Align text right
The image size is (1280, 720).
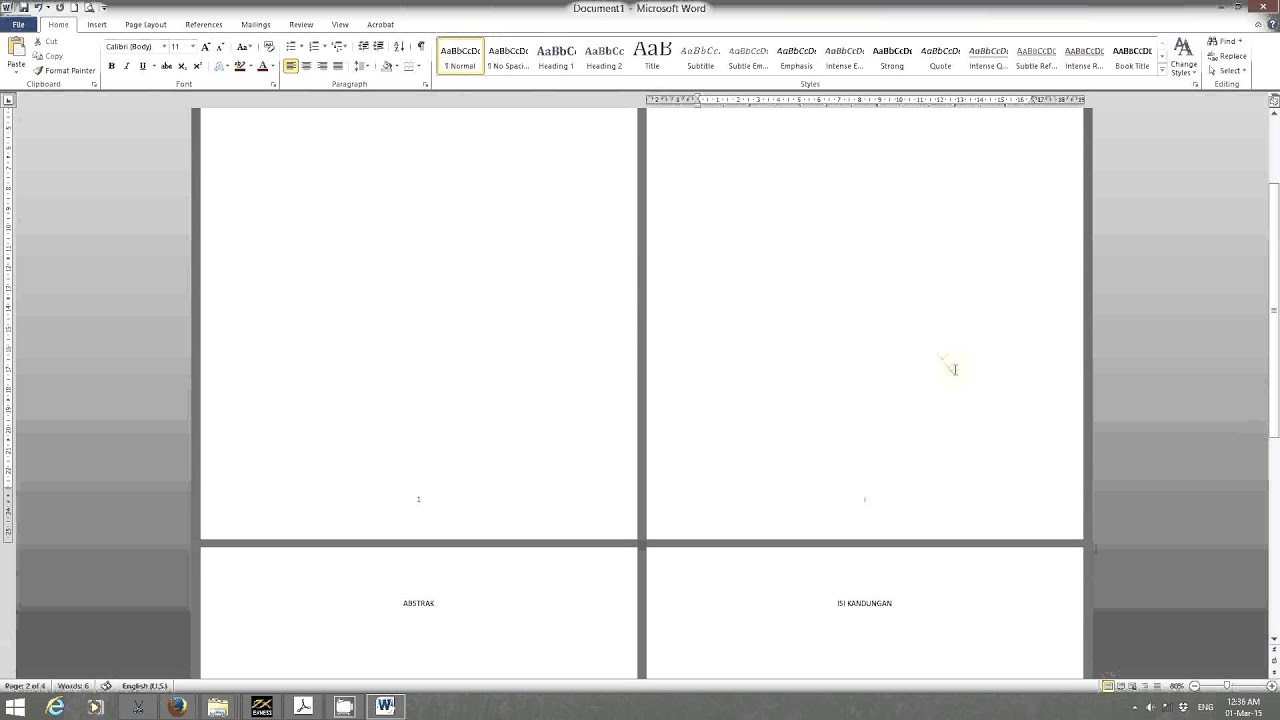point(322,66)
